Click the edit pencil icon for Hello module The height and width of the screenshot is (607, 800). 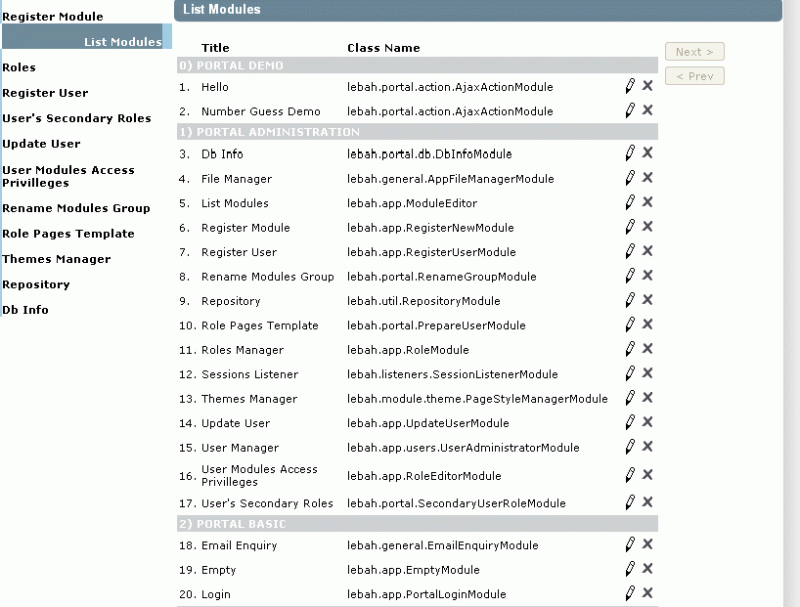pos(629,87)
